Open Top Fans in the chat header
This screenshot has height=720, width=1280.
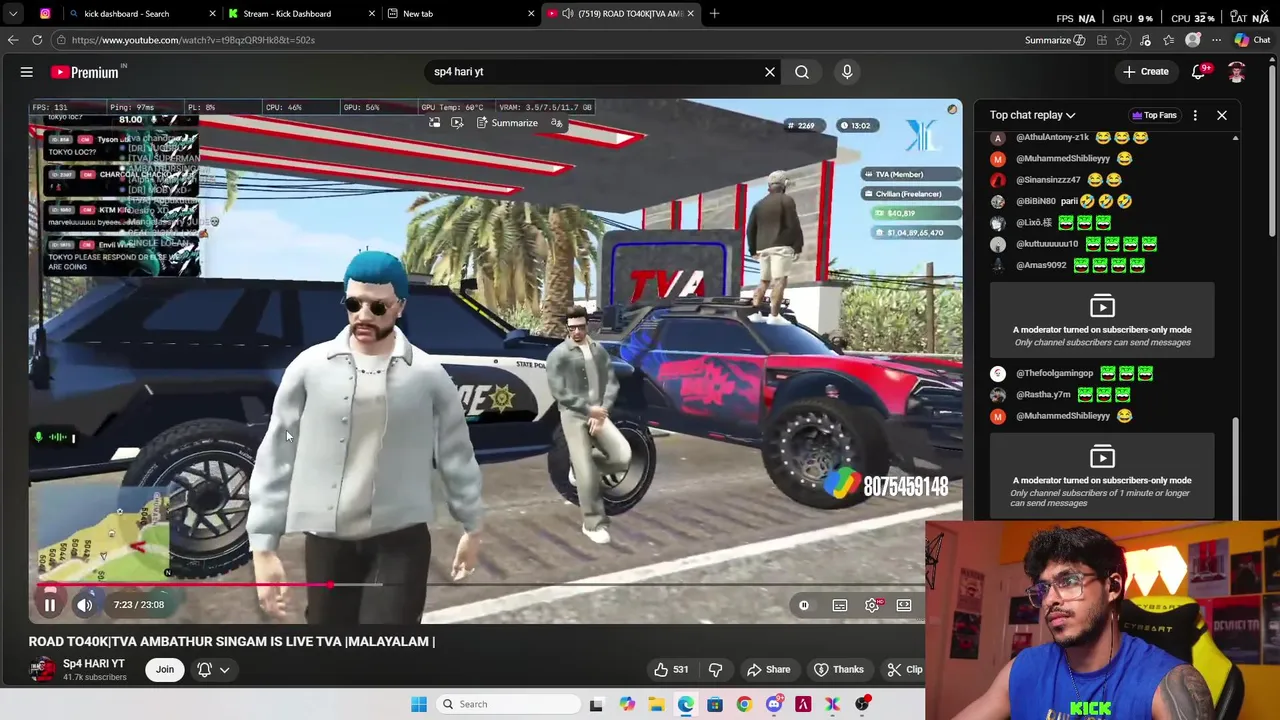(1153, 115)
